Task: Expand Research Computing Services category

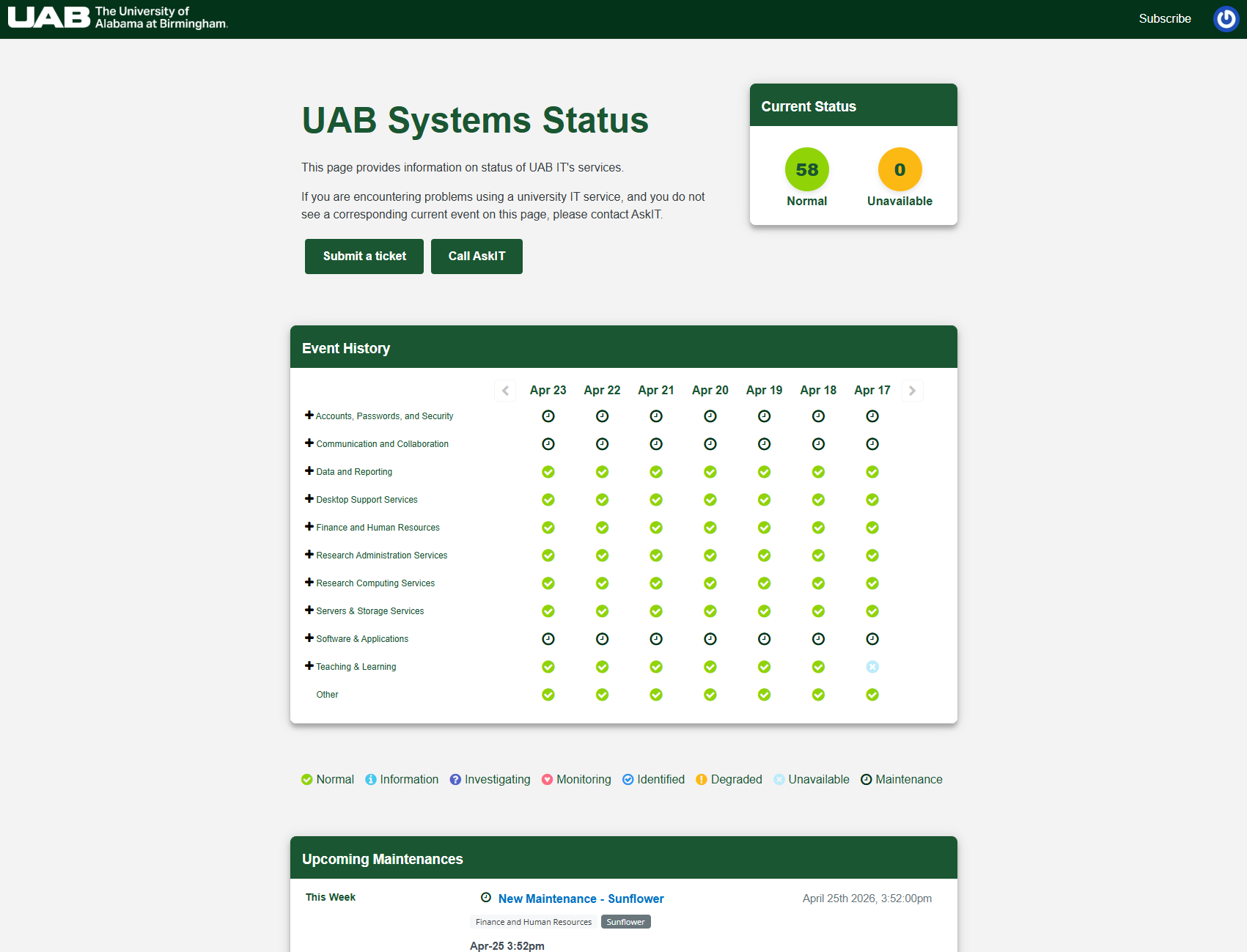Action: click(x=309, y=583)
